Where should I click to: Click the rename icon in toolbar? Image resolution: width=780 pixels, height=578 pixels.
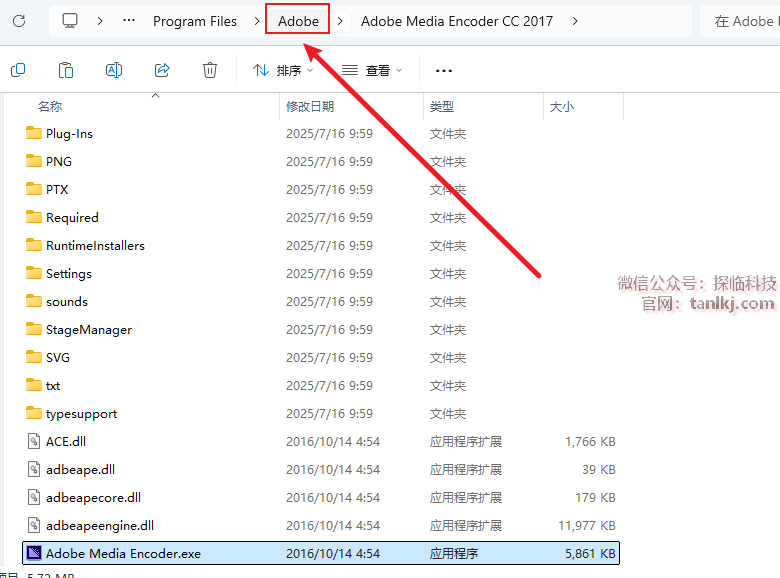[114, 70]
